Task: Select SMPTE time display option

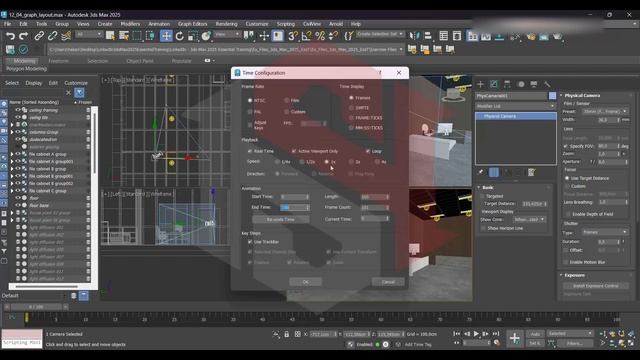Action: pos(351,108)
